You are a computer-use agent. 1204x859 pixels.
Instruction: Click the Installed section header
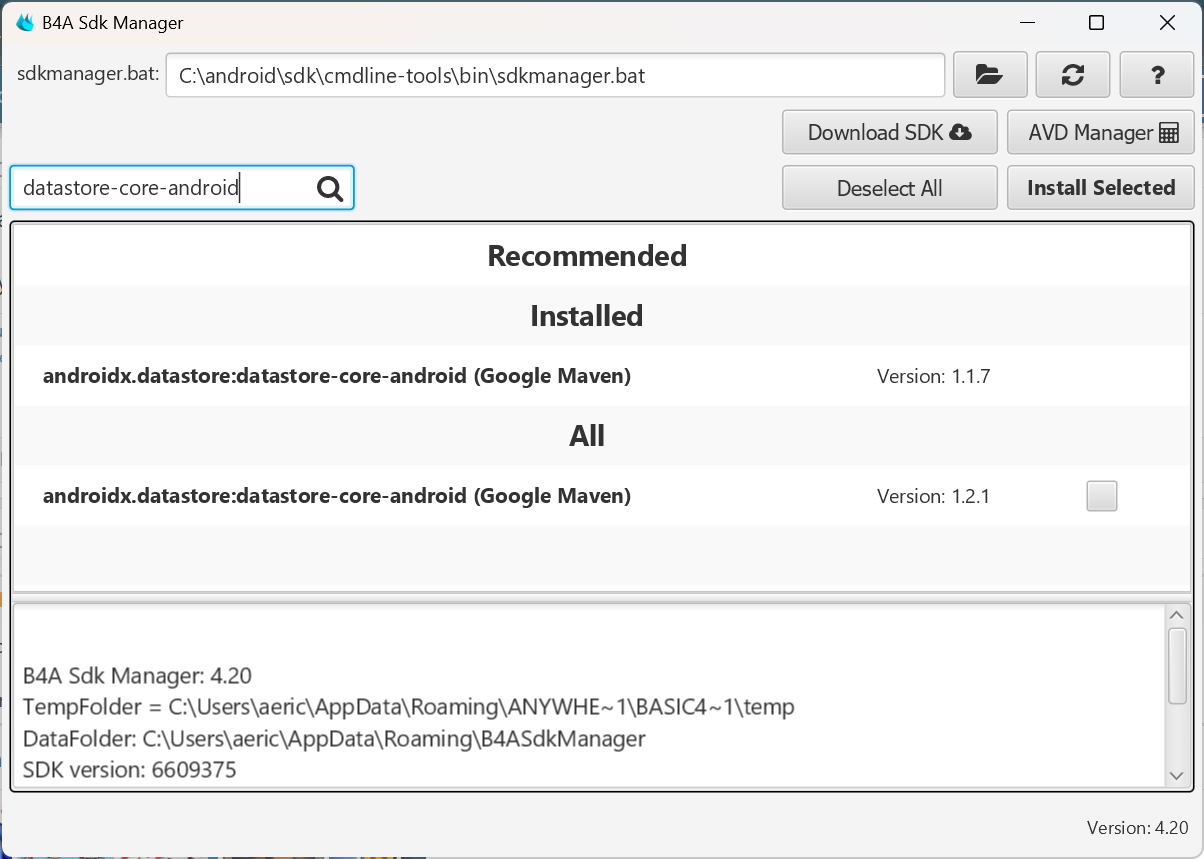587,316
